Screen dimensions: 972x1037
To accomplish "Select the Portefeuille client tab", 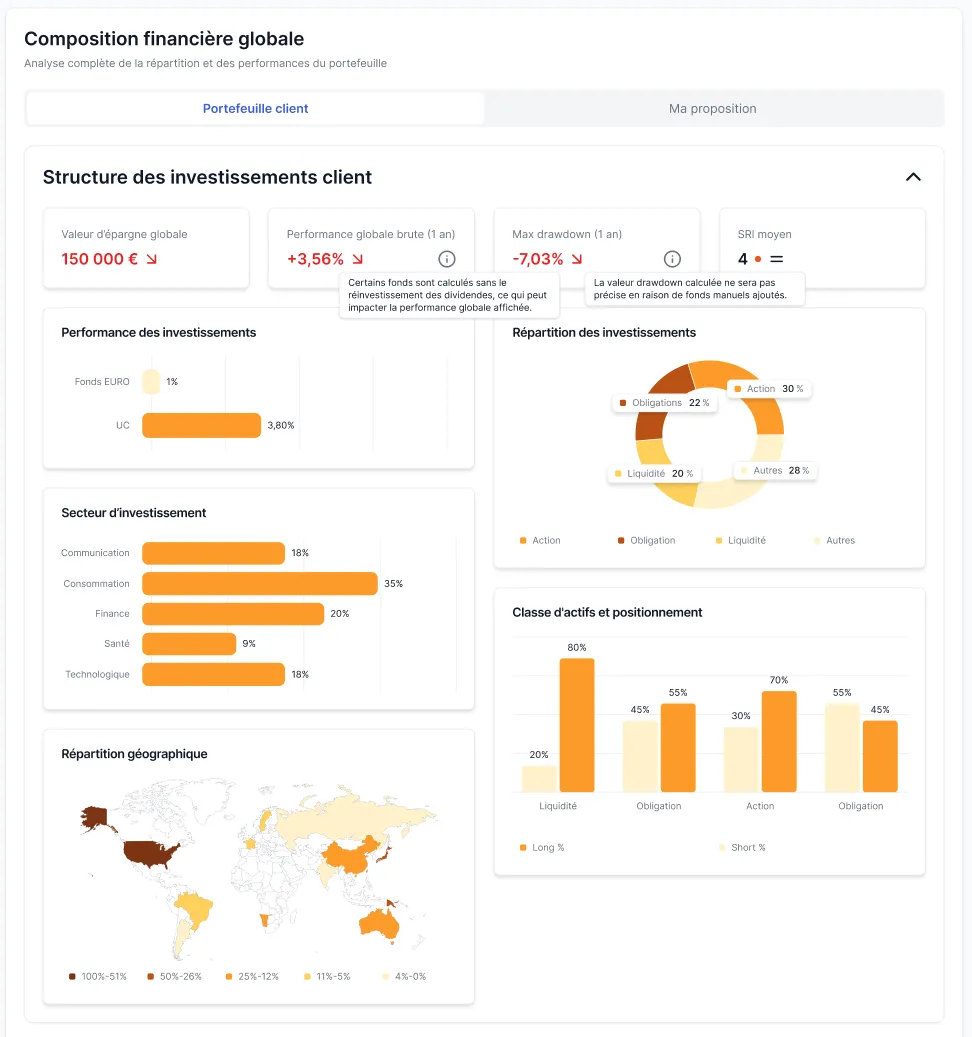I will coord(255,108).
